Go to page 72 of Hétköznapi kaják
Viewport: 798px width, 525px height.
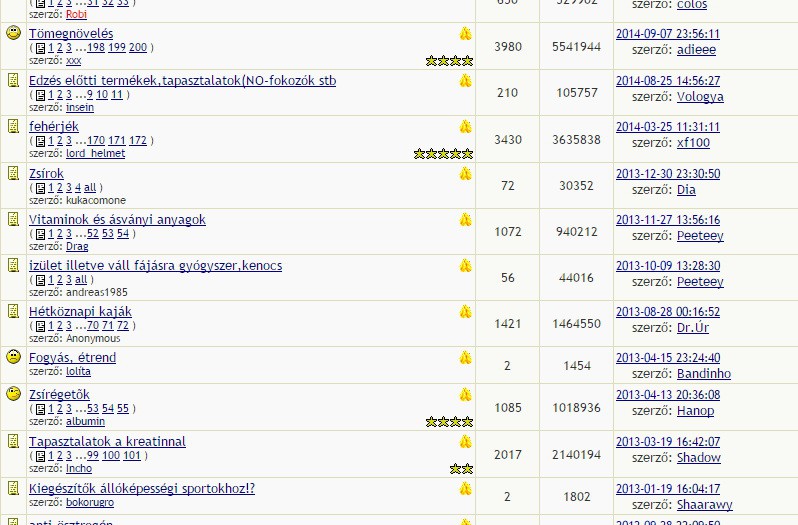(123, 326)
